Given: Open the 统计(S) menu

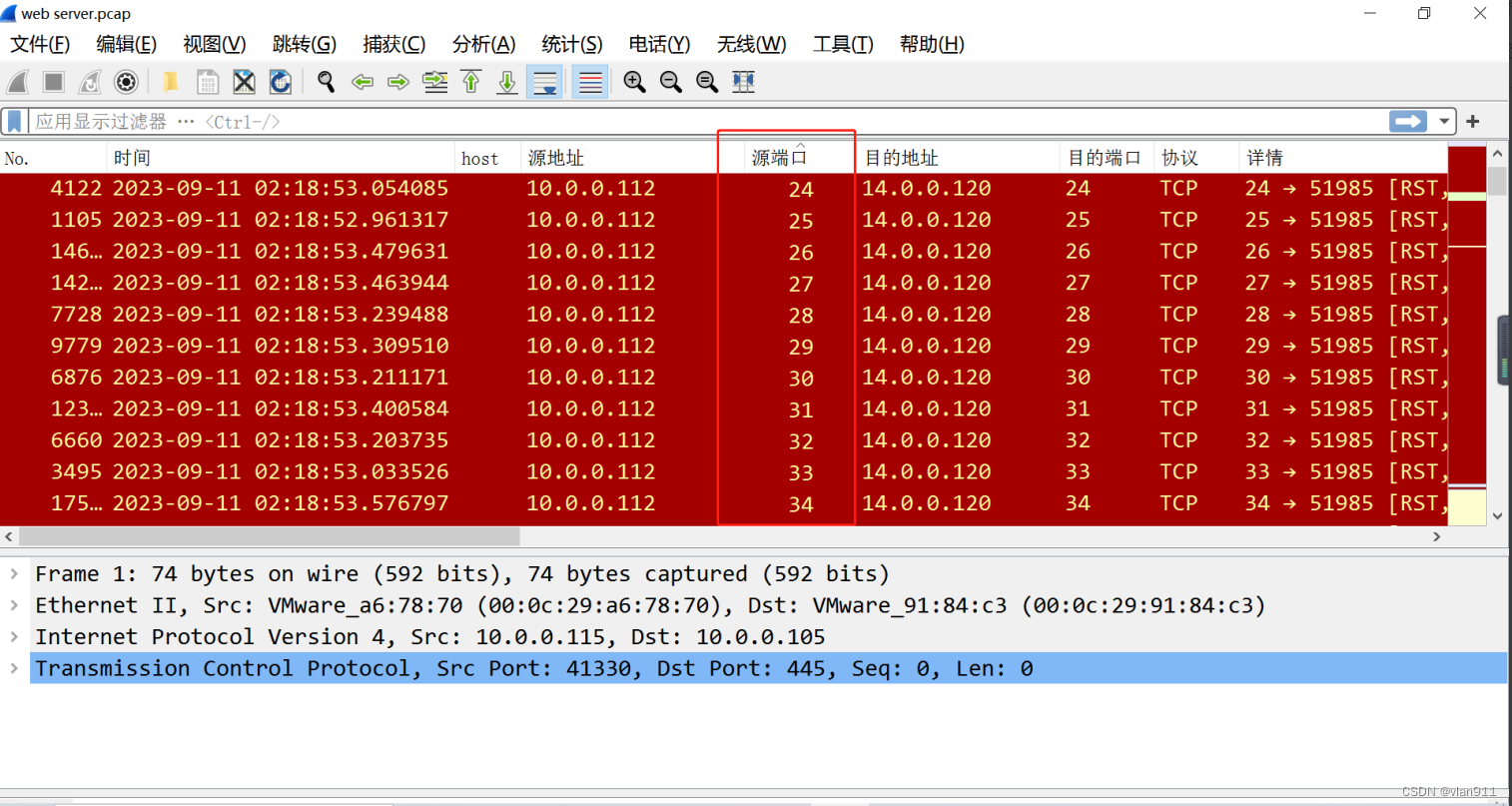Looking at the screenshot, I should coord(571,44).
